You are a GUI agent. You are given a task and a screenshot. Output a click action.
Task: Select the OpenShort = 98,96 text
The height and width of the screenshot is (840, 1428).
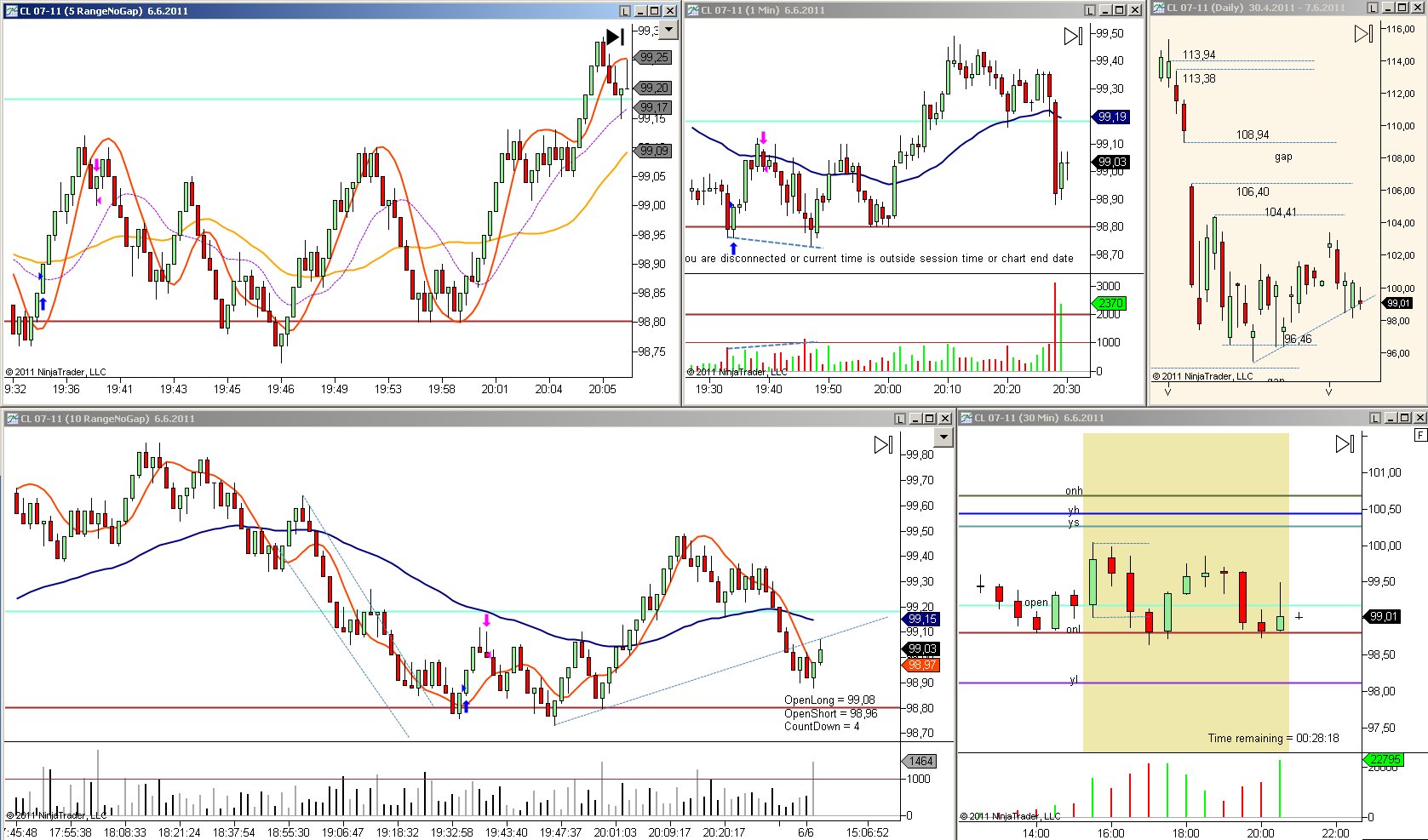pos(831,713)
